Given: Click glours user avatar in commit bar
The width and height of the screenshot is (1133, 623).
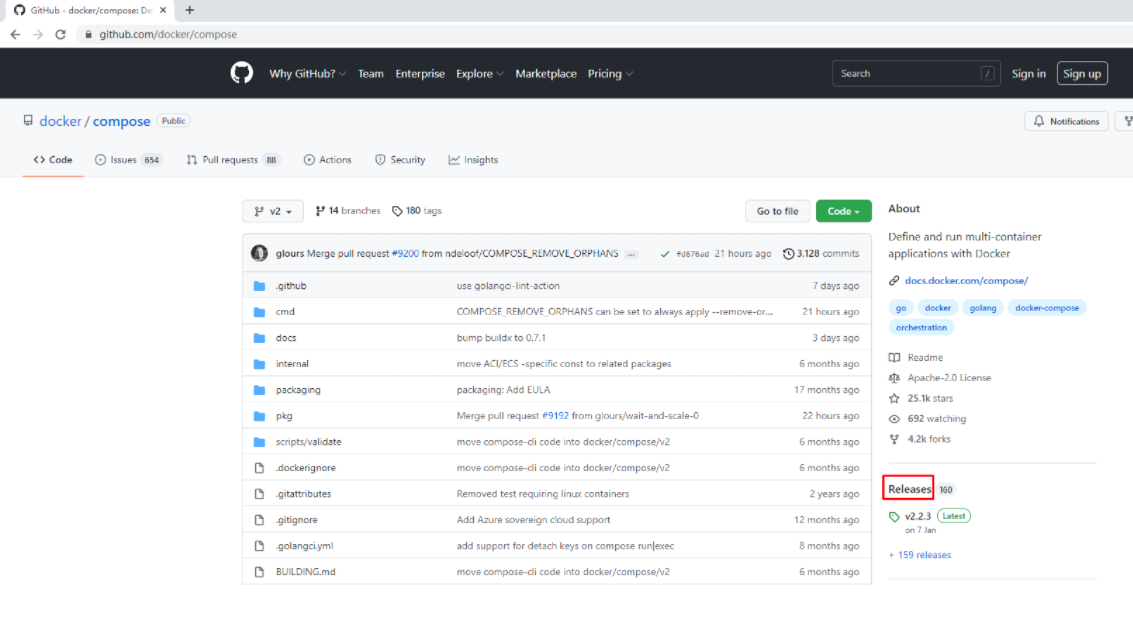Looking at the screenshot, I should [259, 253].
